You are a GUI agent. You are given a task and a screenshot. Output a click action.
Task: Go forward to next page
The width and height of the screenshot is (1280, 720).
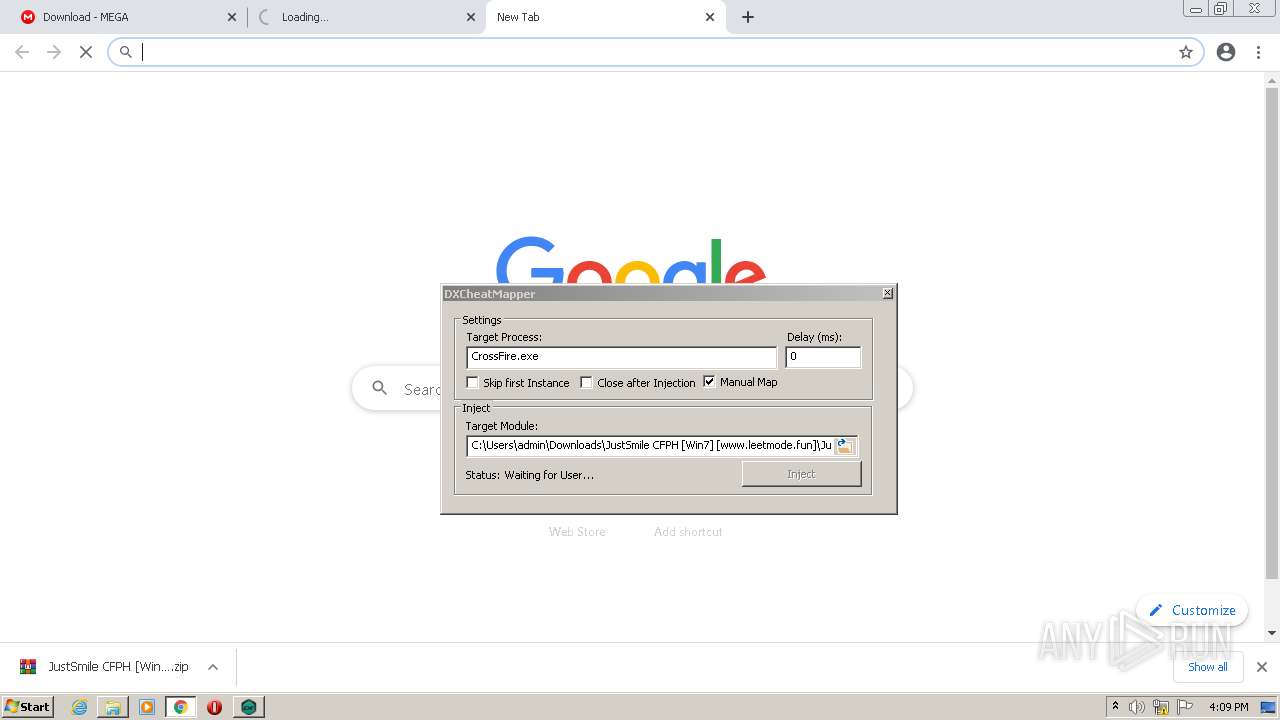(x=54, y=52)
